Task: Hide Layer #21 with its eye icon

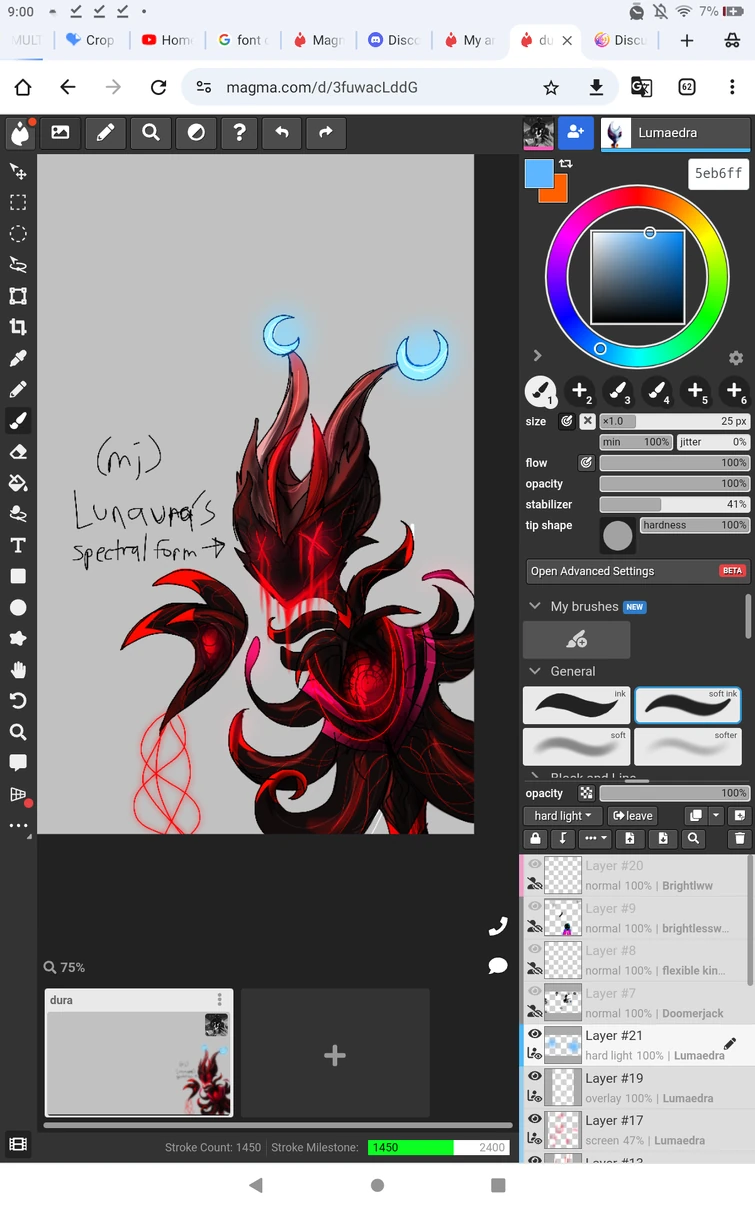Action: [x=535, y=1035]
